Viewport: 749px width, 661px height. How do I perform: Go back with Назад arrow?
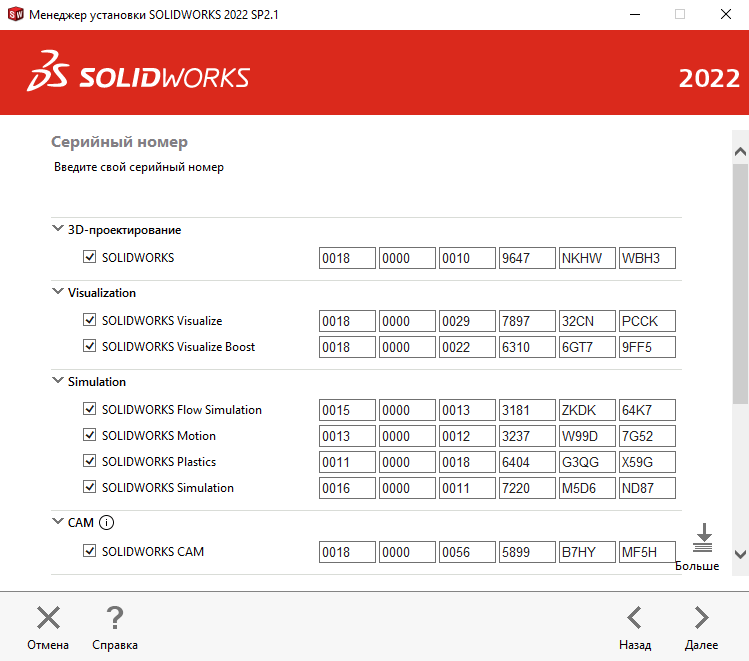click(x=634, y=618)
